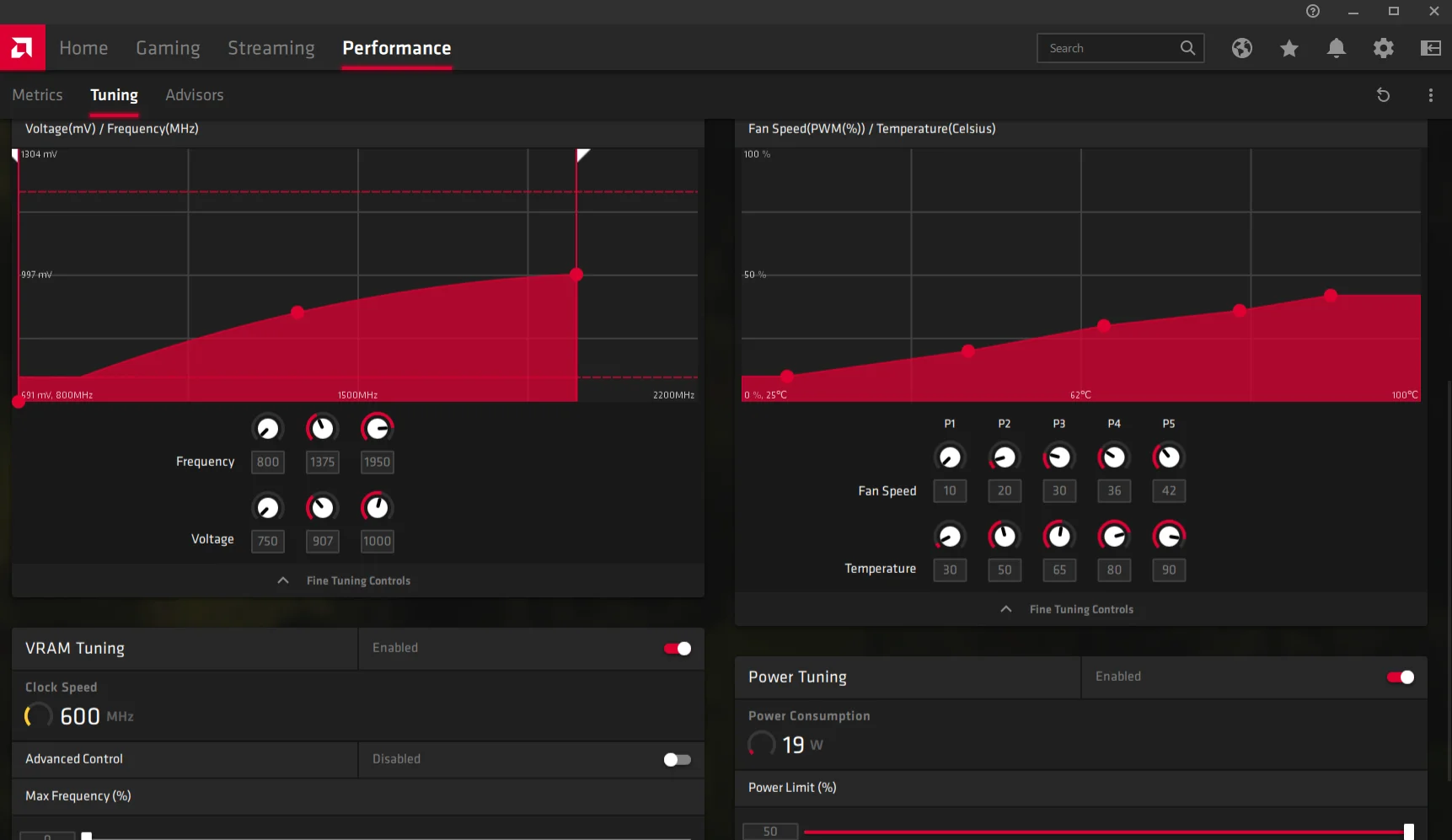Disable the VRAM Tuning toggle
The image size is (1452, 840).
click(678, 648)
